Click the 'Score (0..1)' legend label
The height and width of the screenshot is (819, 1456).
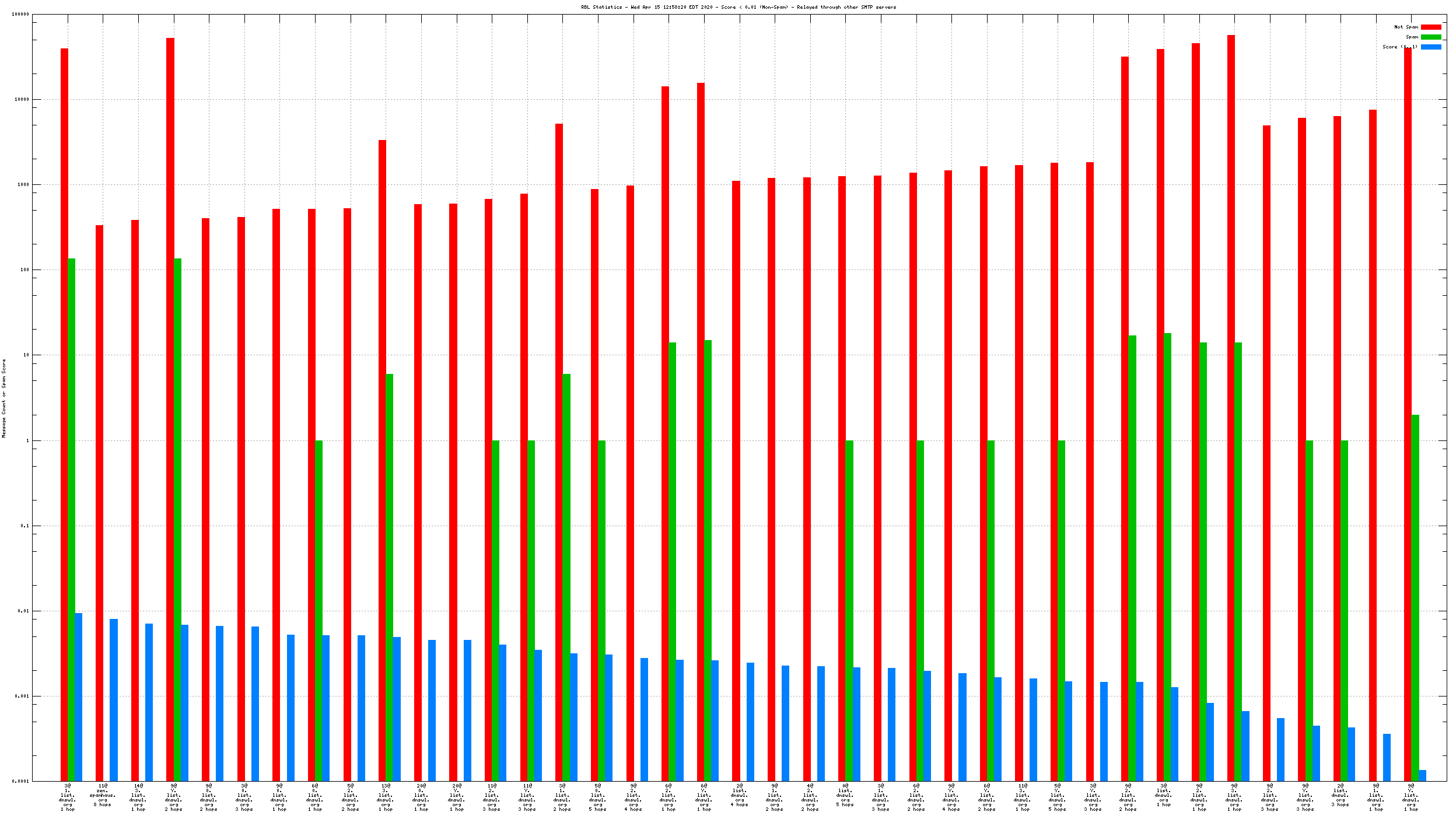point(1399,47)
